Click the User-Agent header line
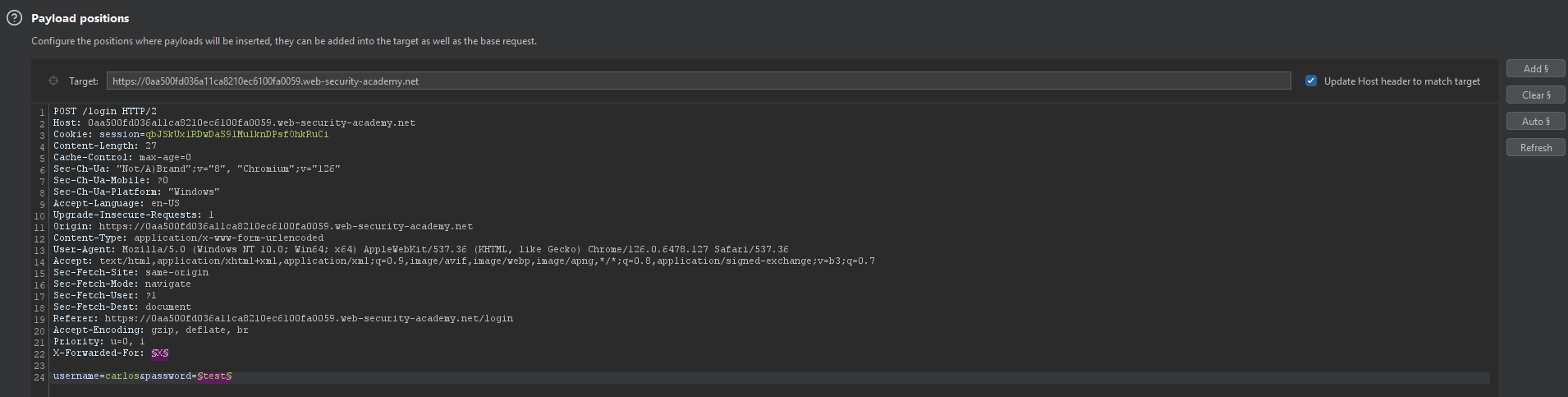Viewport: 1568px width, 397px height. 420,250
